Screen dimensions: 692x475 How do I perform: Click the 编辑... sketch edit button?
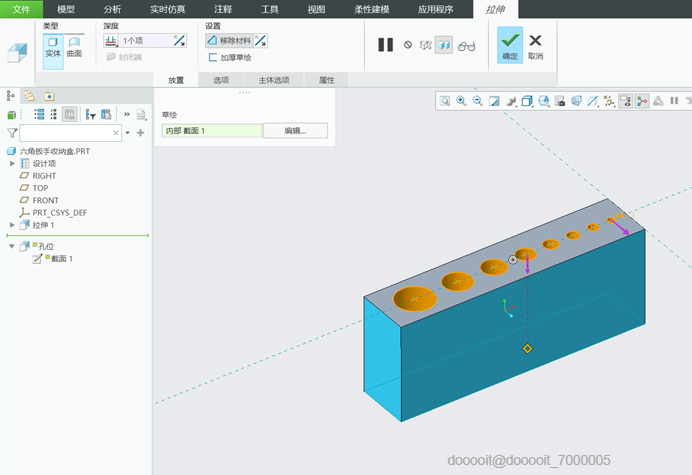tap(294, 130)
